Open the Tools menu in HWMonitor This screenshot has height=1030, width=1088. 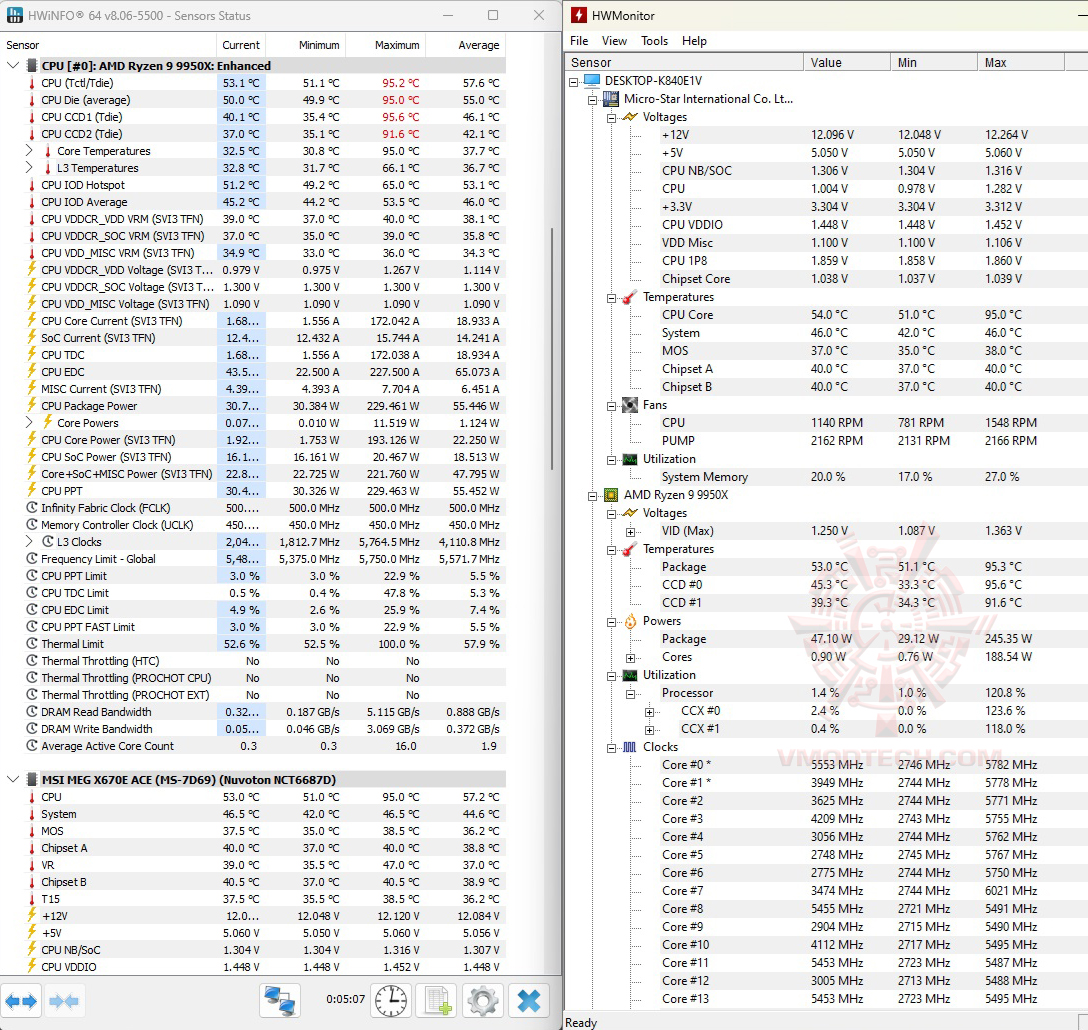click(654, 41)
